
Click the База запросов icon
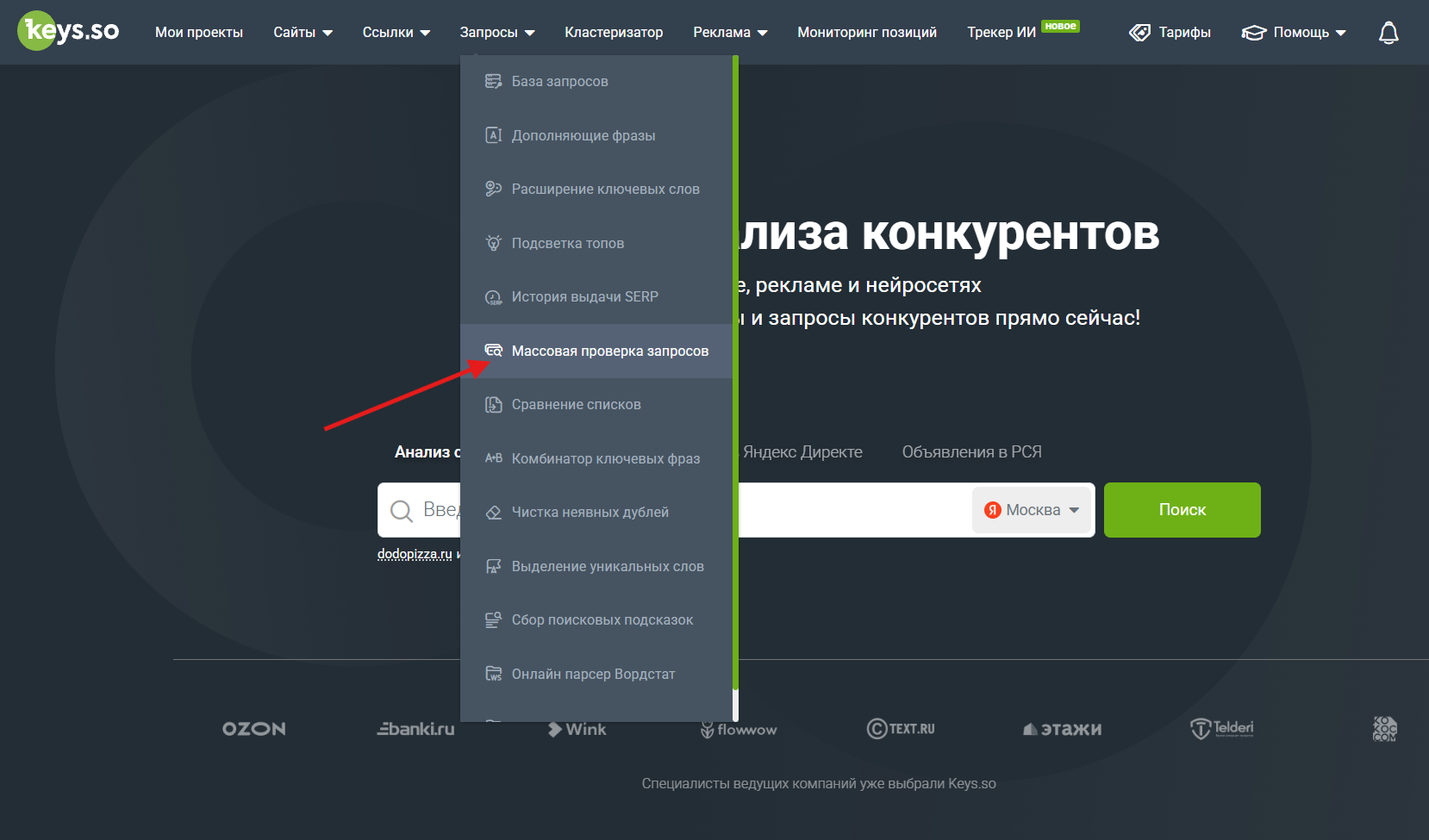[x=494, y=81]
